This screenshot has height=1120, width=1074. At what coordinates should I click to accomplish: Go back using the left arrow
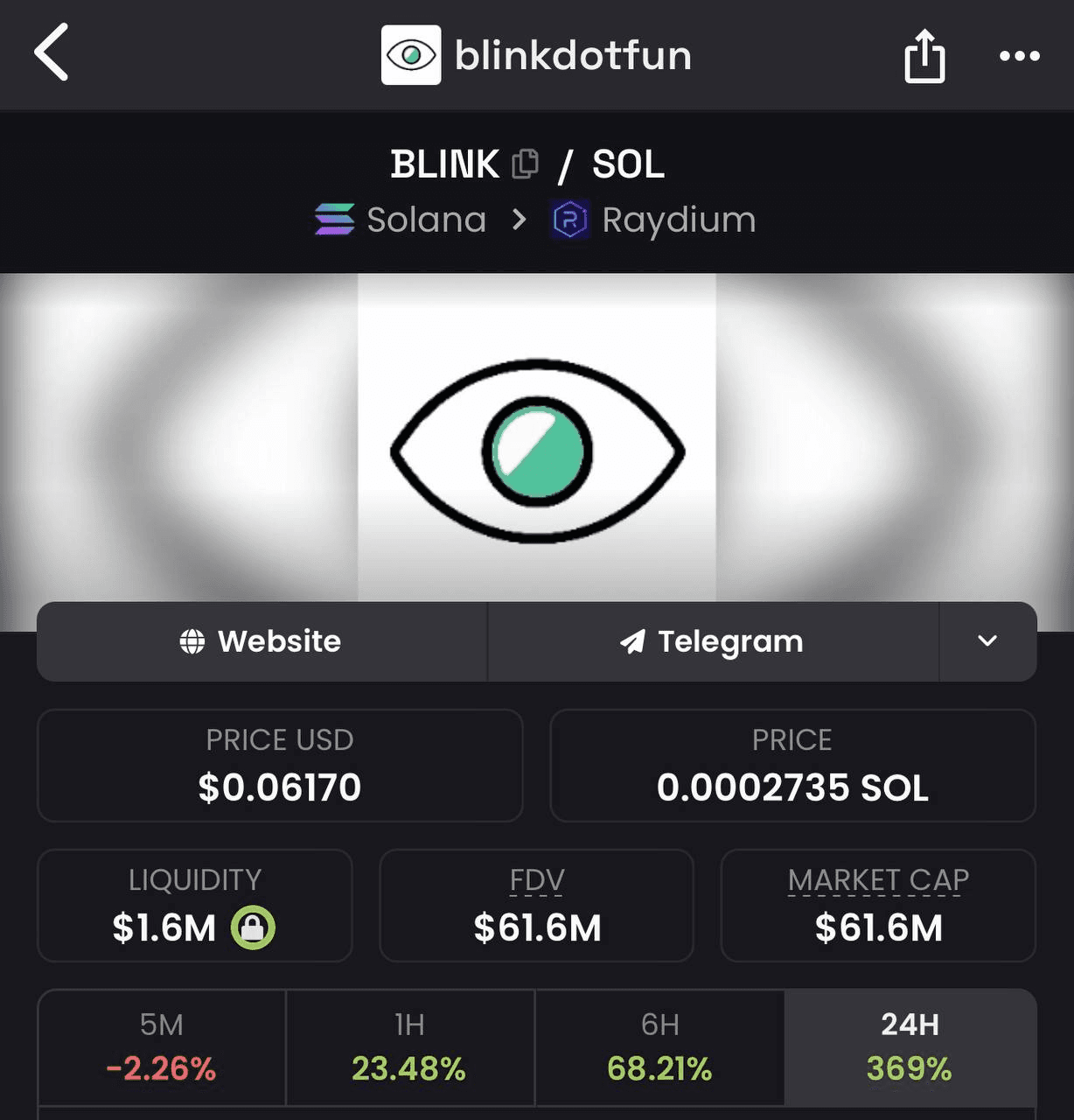(x=52, y=52)
